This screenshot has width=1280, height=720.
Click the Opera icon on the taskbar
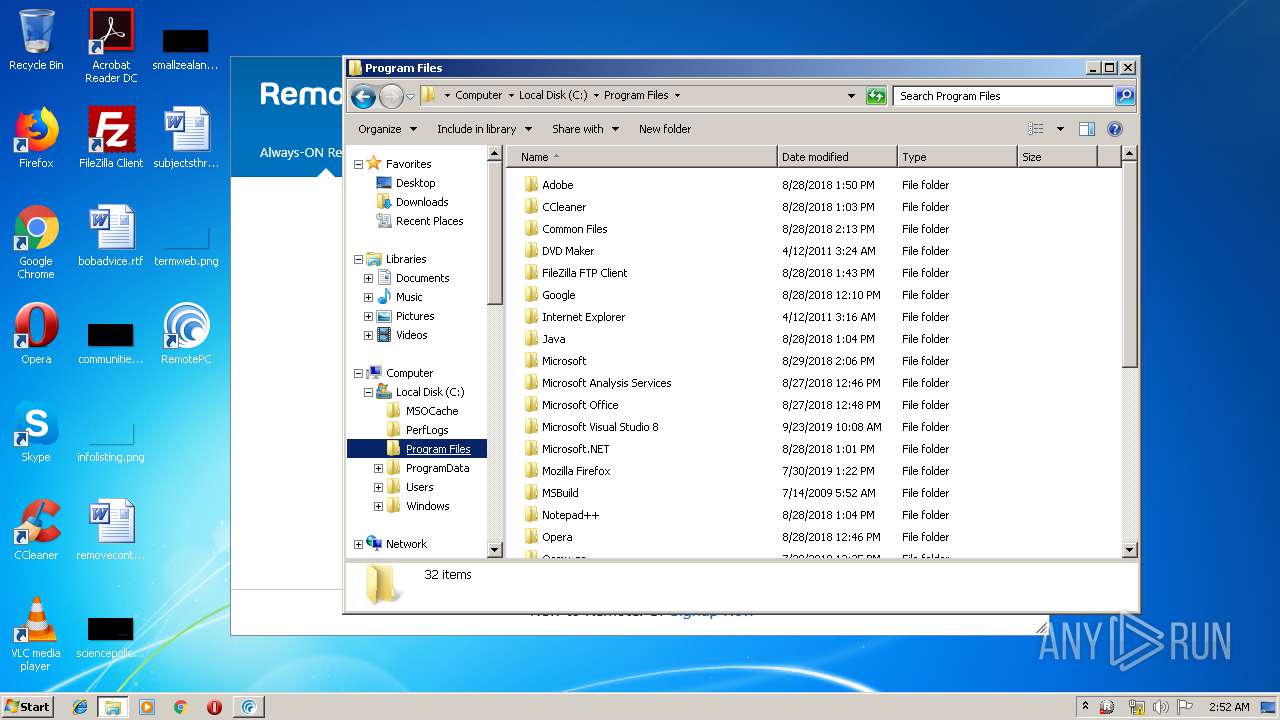point(214,707)
